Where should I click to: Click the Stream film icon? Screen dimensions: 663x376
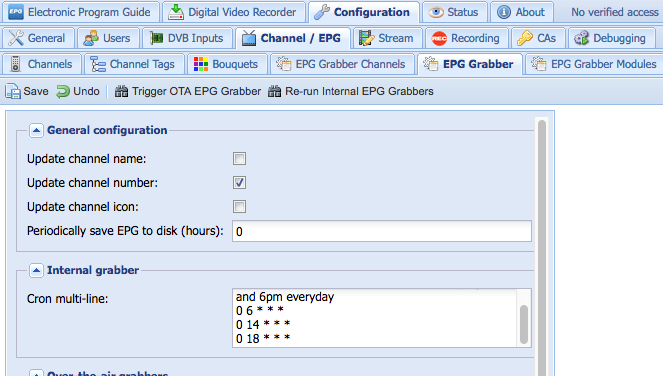point(366,38)
